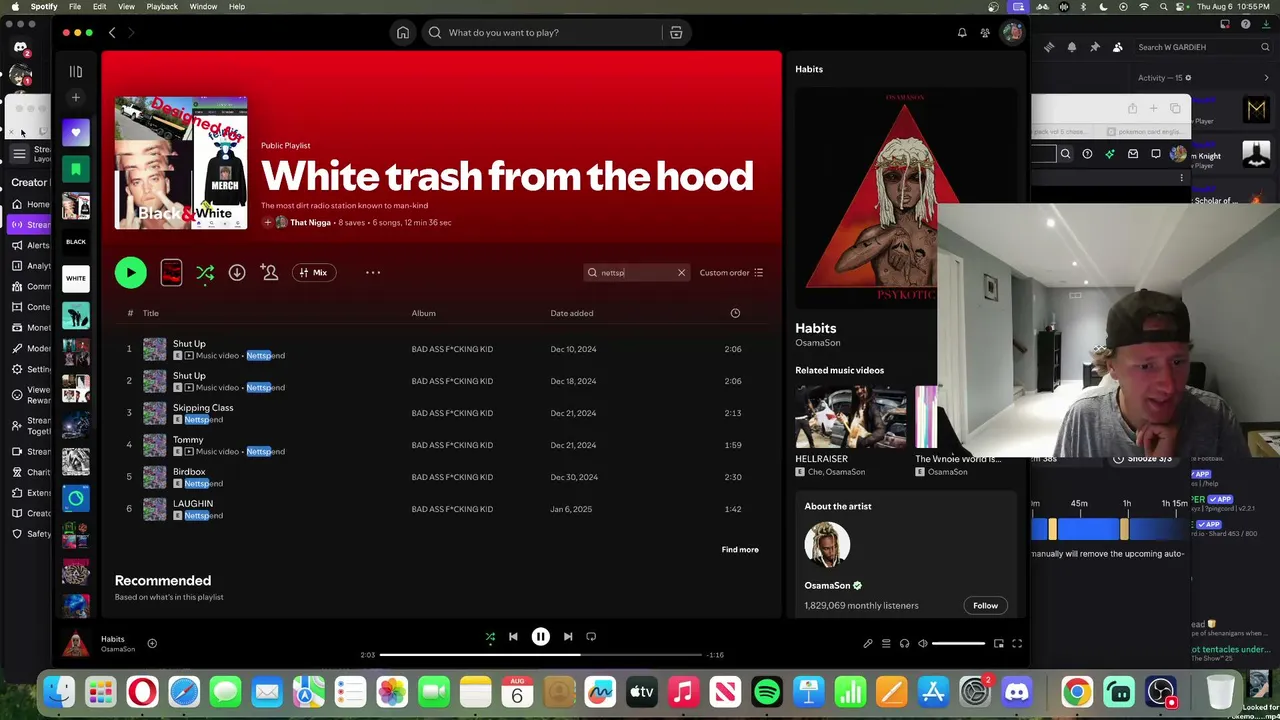Select the Tommy track row
Image resolution: width=1280 pixels, height=720 pixels.
pyautogui.click(x=440, y=445)
